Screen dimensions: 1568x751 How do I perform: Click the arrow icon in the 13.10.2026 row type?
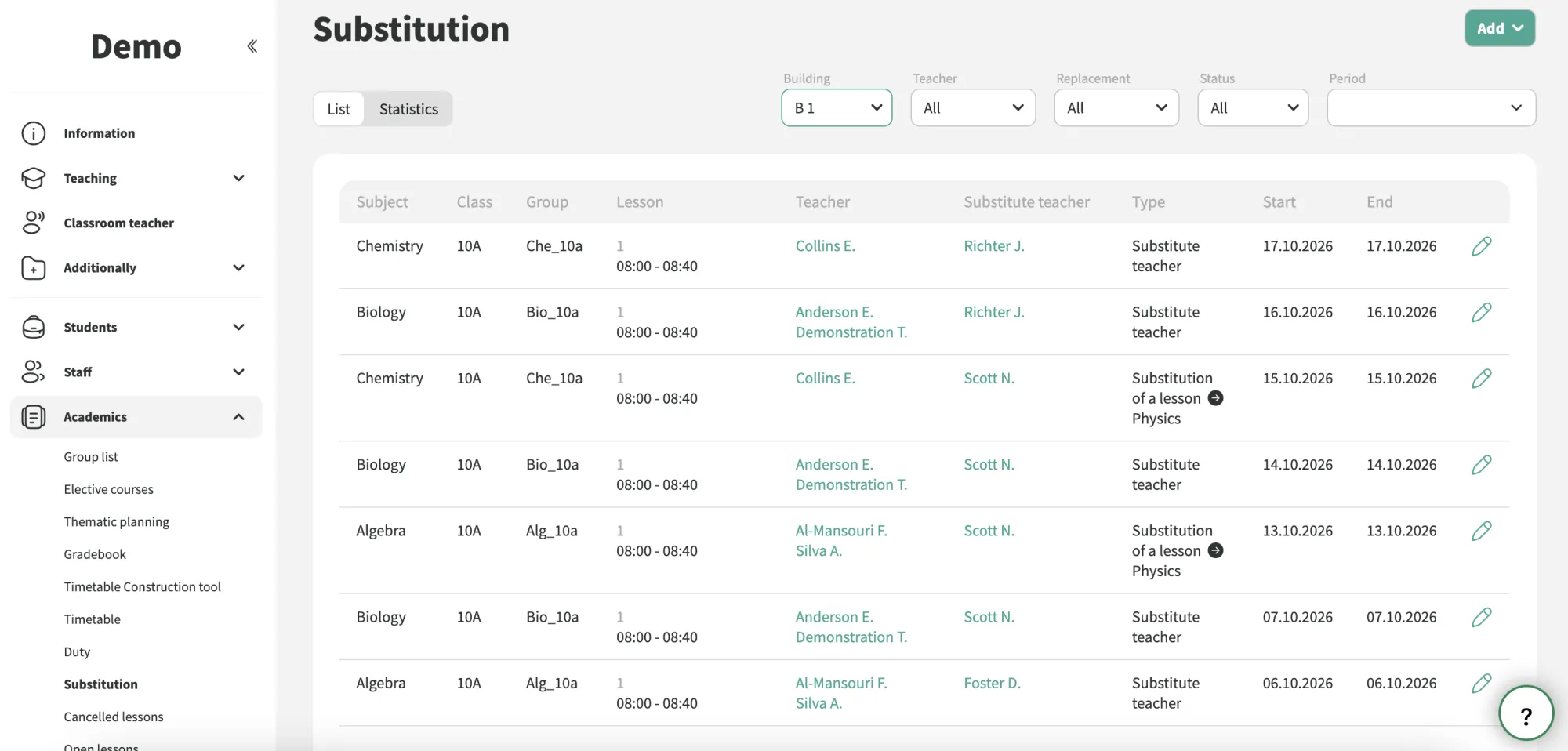point(1215,551)
